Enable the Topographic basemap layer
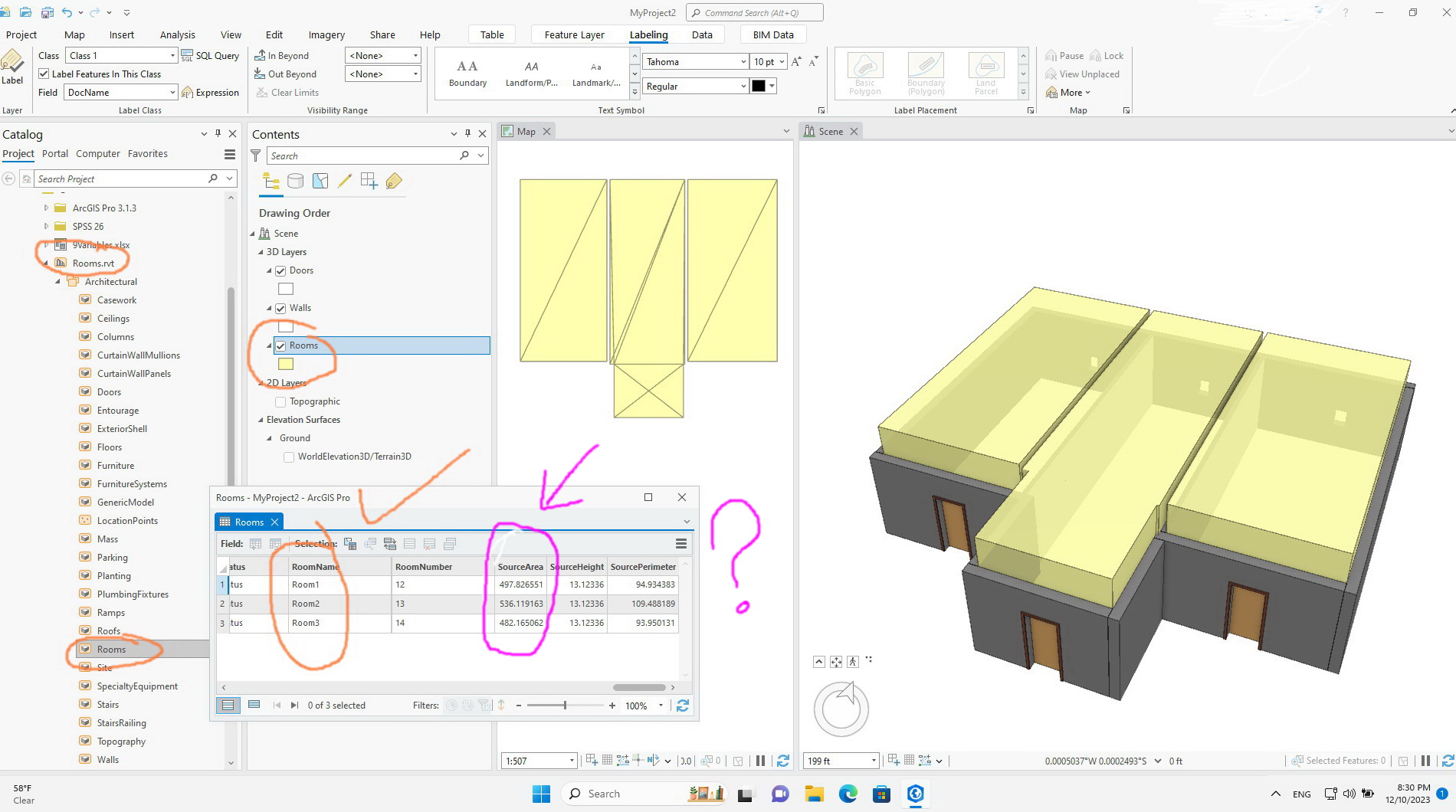This screenshot has height=812, width=1456. pyautogui.click(x=280, y=401)
